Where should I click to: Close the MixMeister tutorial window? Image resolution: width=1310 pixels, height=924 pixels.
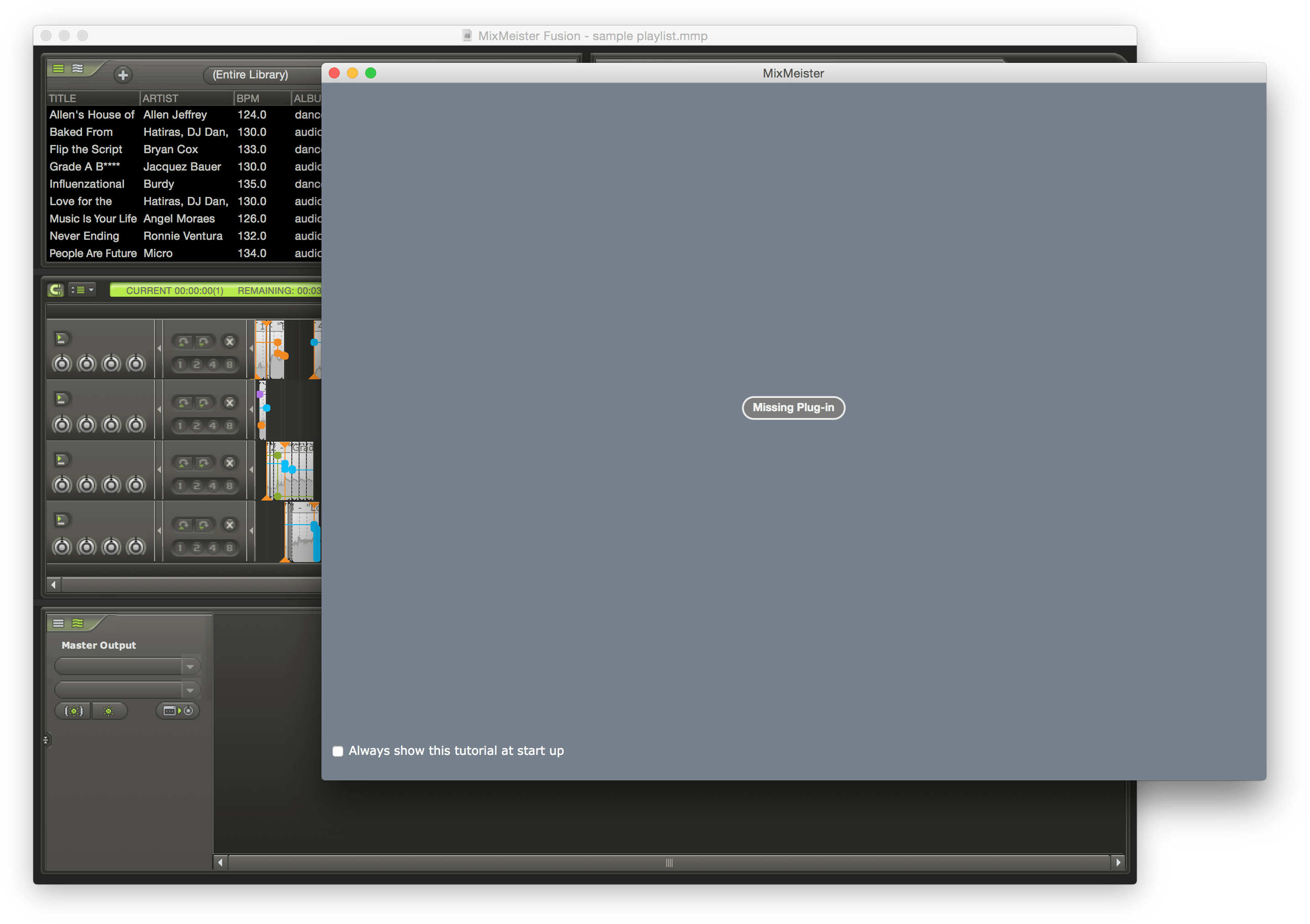point(334,73)
